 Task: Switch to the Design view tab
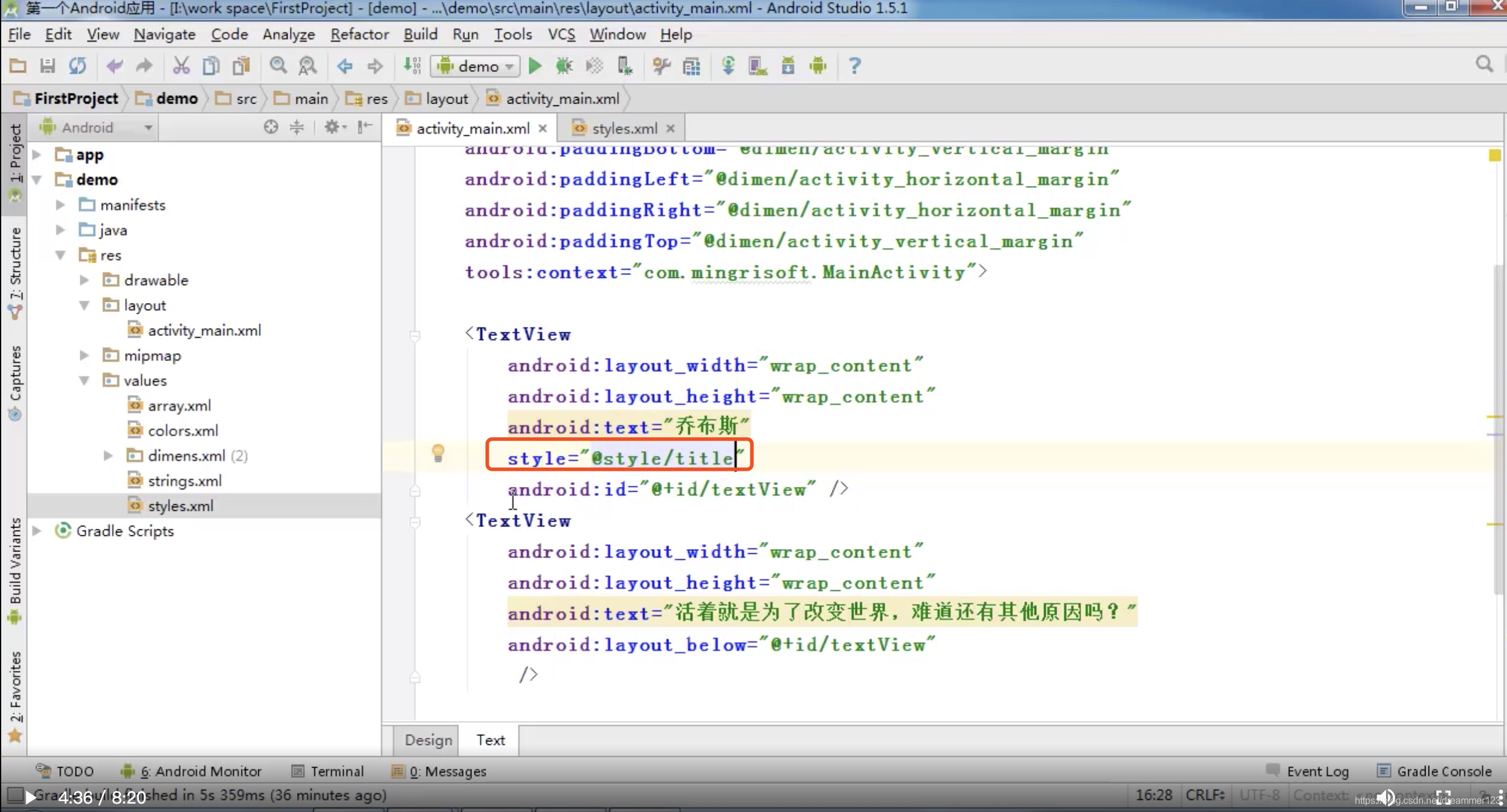pyautogui.click(x=428, y=740)
